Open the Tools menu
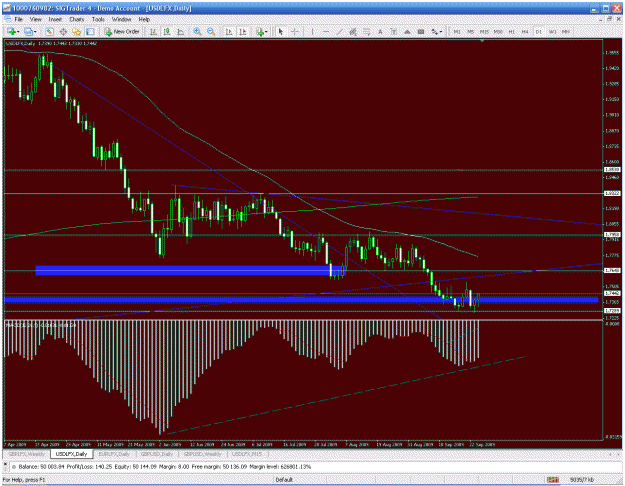Viewport: 625px width, 486px height. pyautogui.click(x=98, y=19)
